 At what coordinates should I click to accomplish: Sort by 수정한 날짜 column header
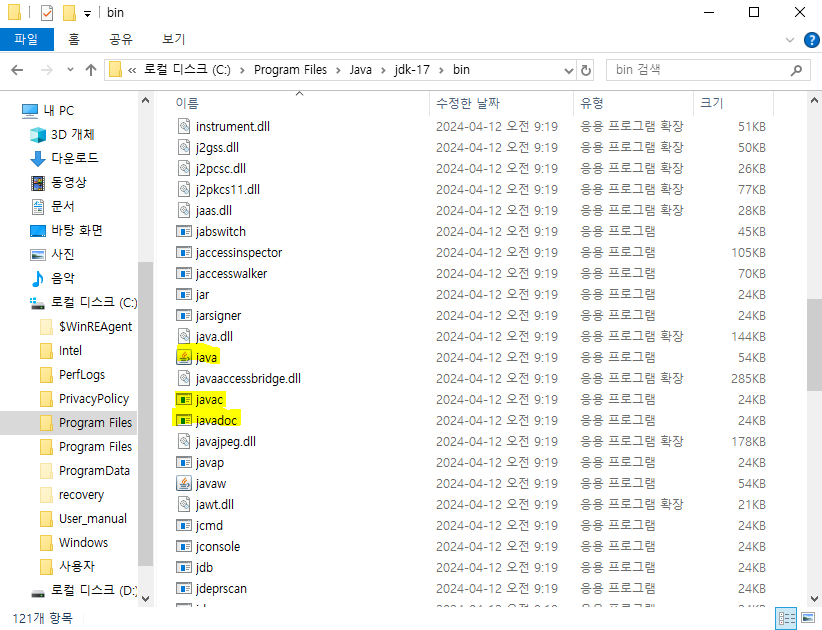[502, 103]
